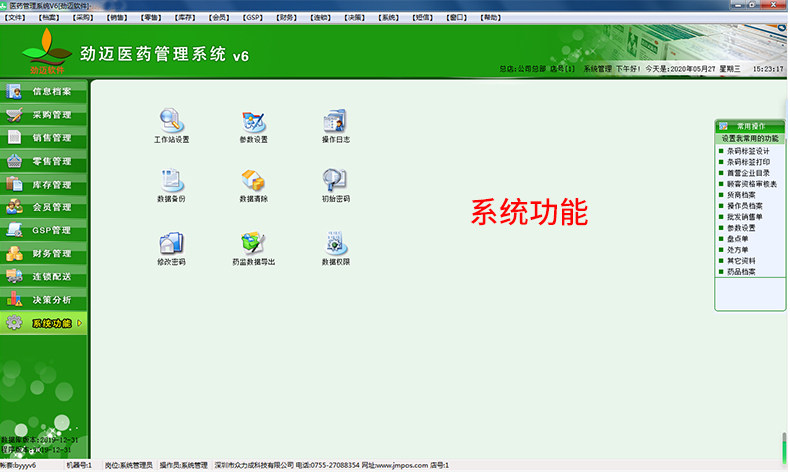Select 库存管理 in the left sidebar
Image resolution: width=790 pixels, height=472 pixels.
(43, 184)
